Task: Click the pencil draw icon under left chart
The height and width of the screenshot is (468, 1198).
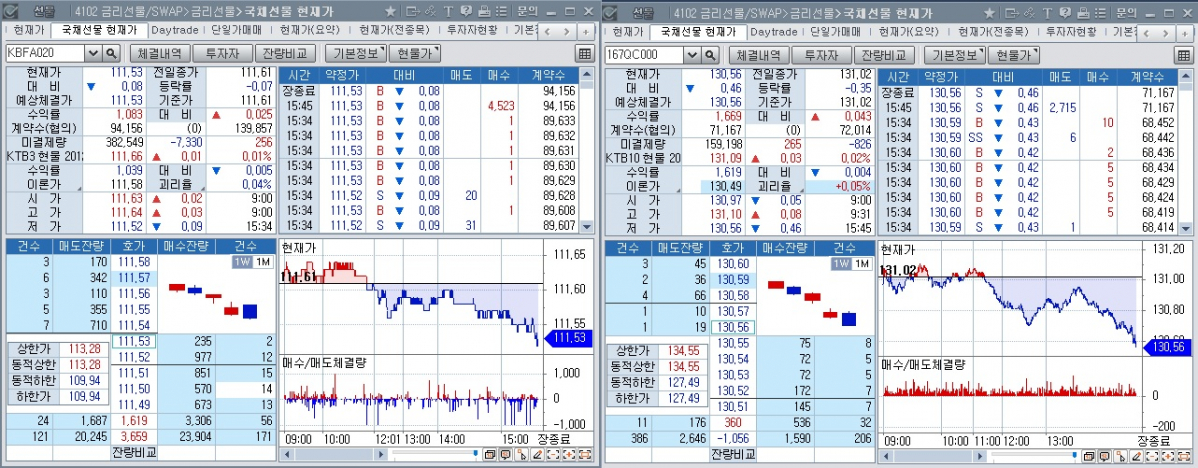Action: coord(538,454)
